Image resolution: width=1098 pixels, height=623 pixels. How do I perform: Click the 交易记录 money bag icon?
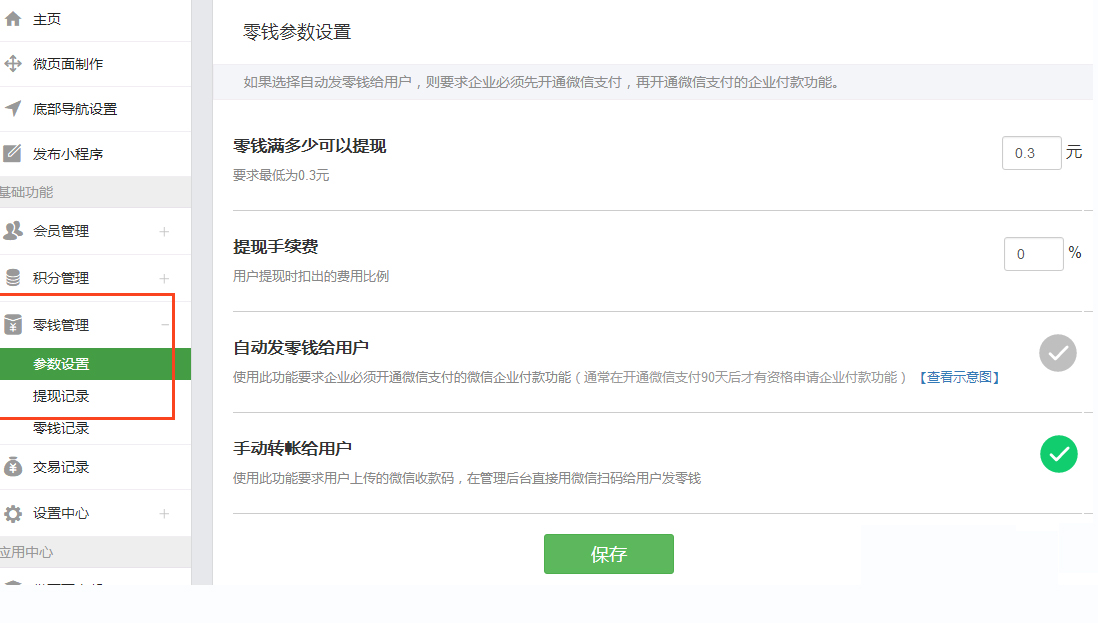point(13,467)
